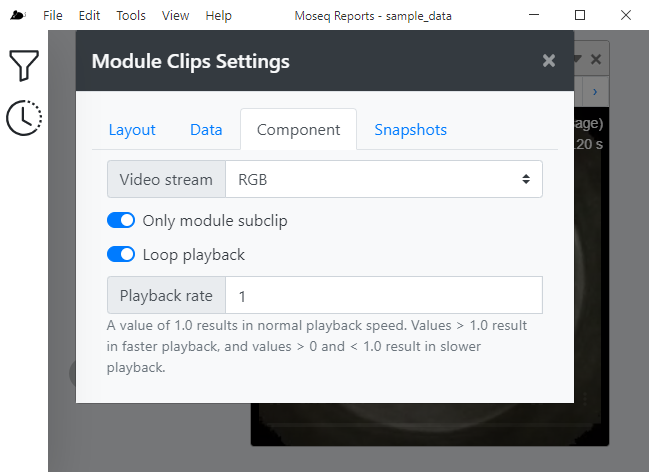Click the dotted clock history icon
Viewport: 649px width, 472px height.
(x=24, y=118)
